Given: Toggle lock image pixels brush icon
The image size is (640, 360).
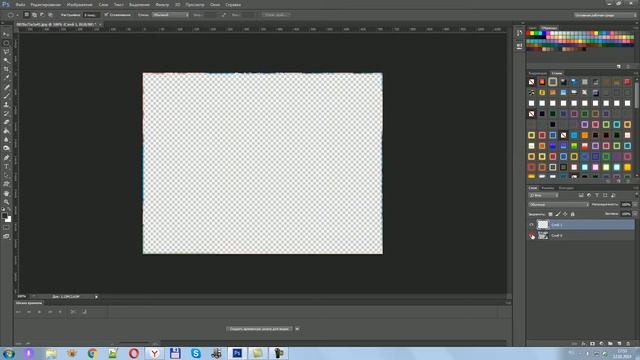Looking at the screenshot, I should [x=558, y=214].
